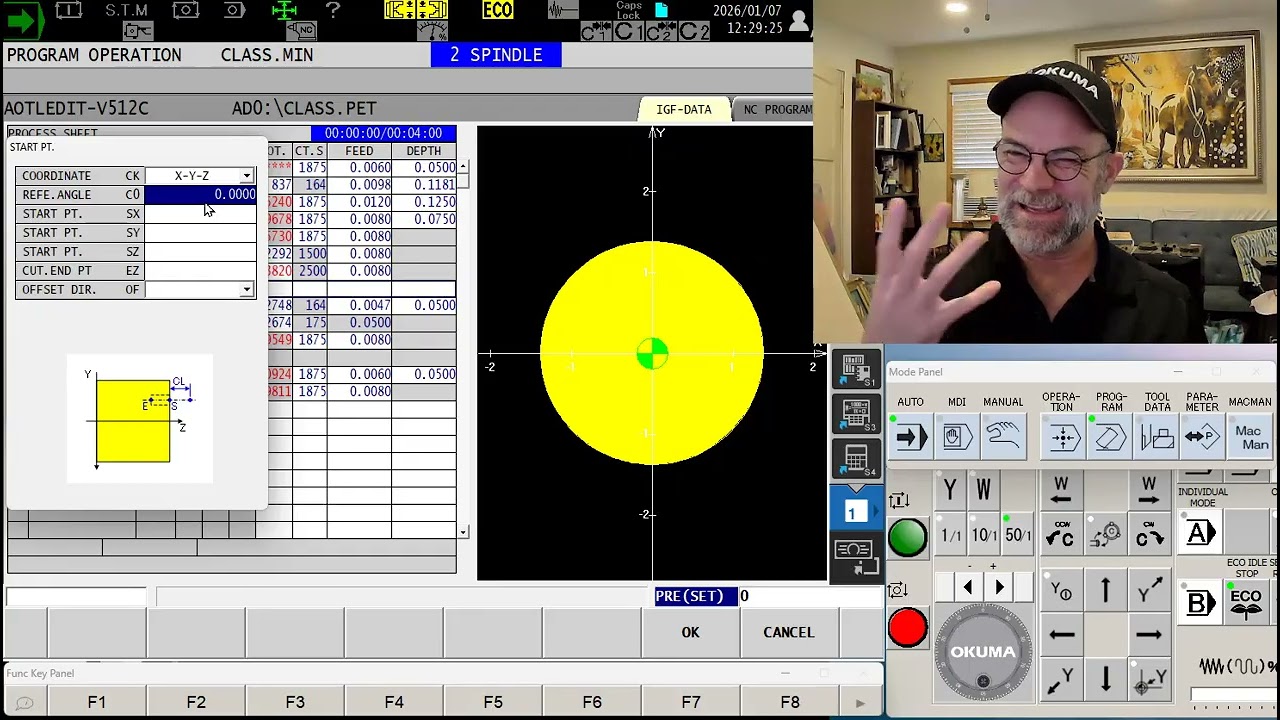Click the 2 SPINDLE header tab
Image resolution: width=1280 pixels, height=720 pixels.
(496, 55)
